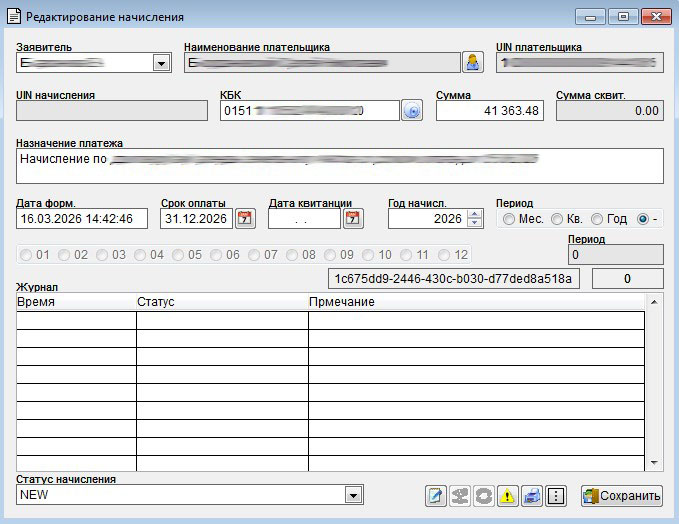This screenshot has width=679, height=524.
Task: Click the payer lookup person icon
Action: click(472, 63)
